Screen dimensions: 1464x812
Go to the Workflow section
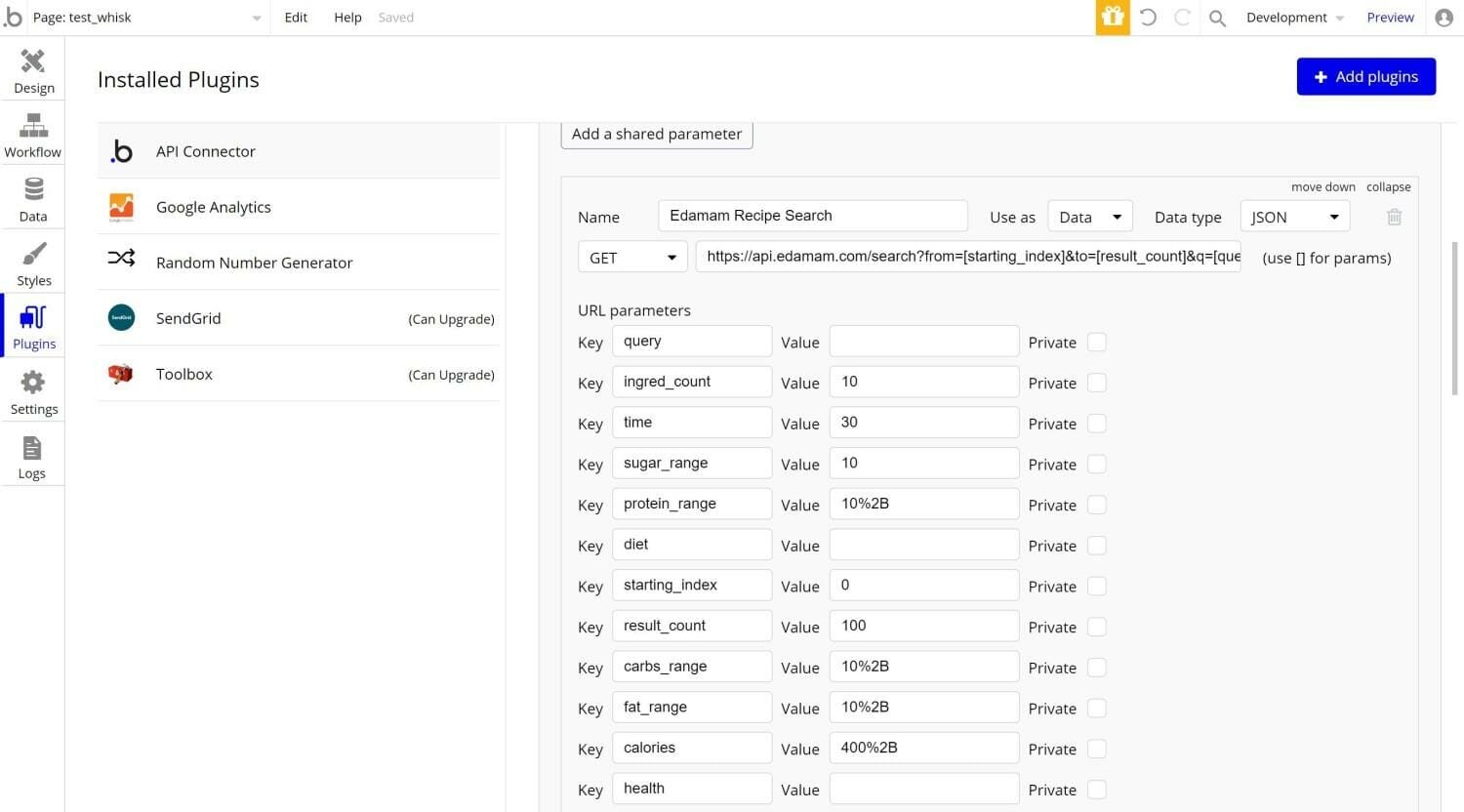[33, 136]
